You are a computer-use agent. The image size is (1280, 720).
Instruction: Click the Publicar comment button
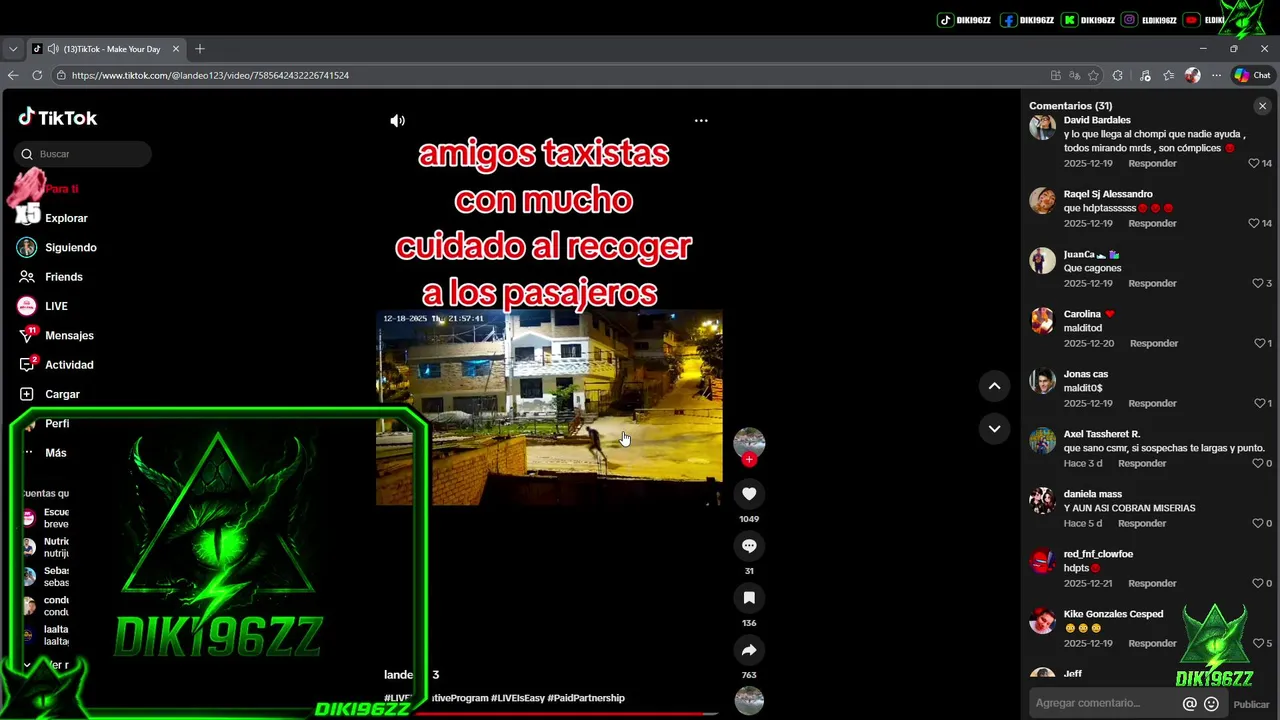tap(1251, 704)
